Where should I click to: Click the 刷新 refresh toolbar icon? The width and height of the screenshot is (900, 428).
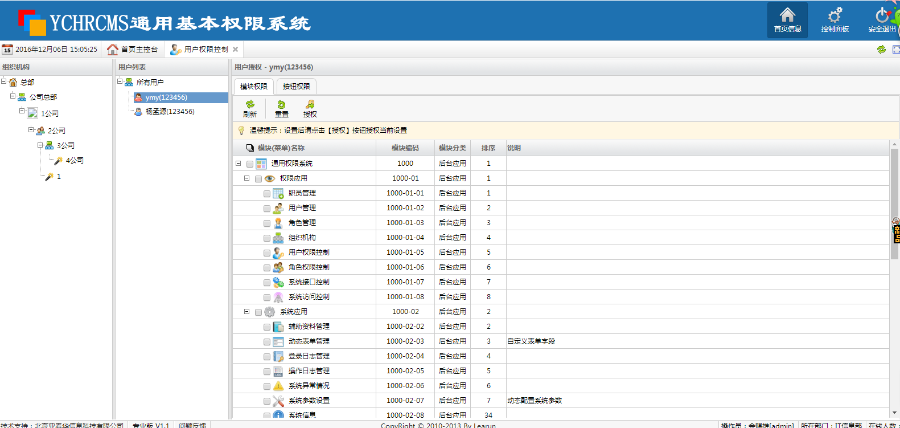tap(249, 109)
